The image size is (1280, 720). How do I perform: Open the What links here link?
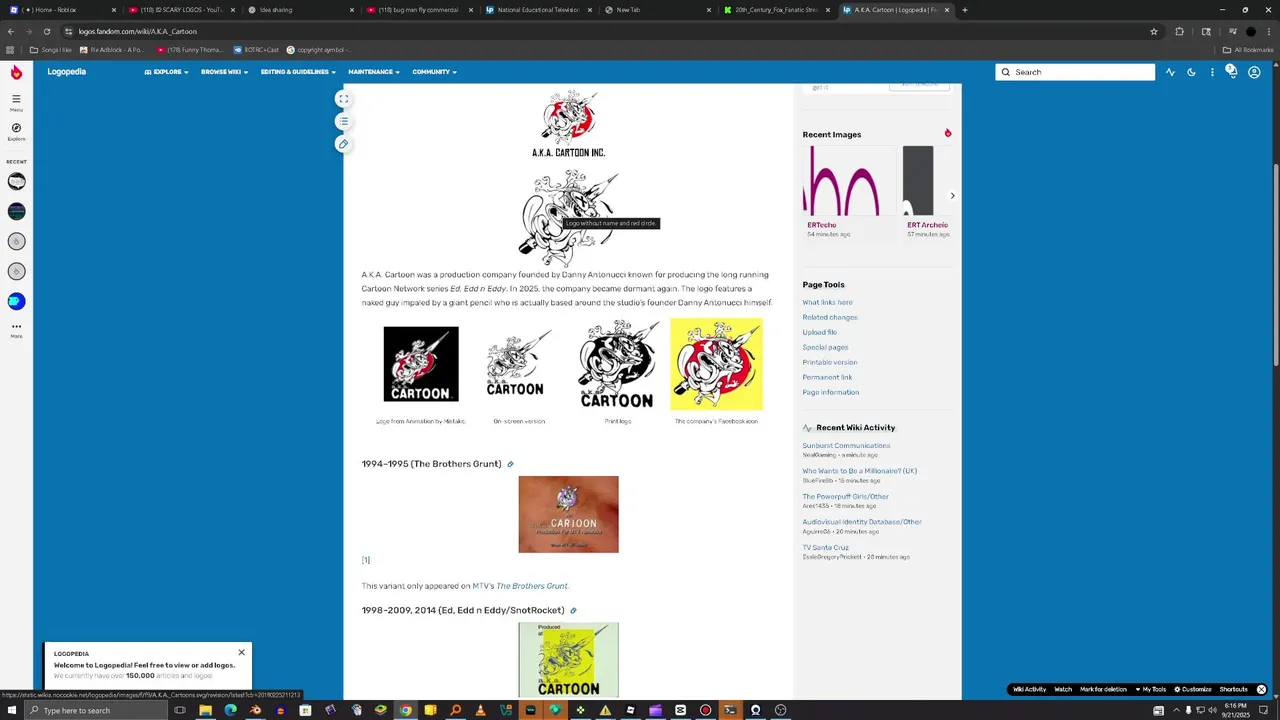(827, 302)
